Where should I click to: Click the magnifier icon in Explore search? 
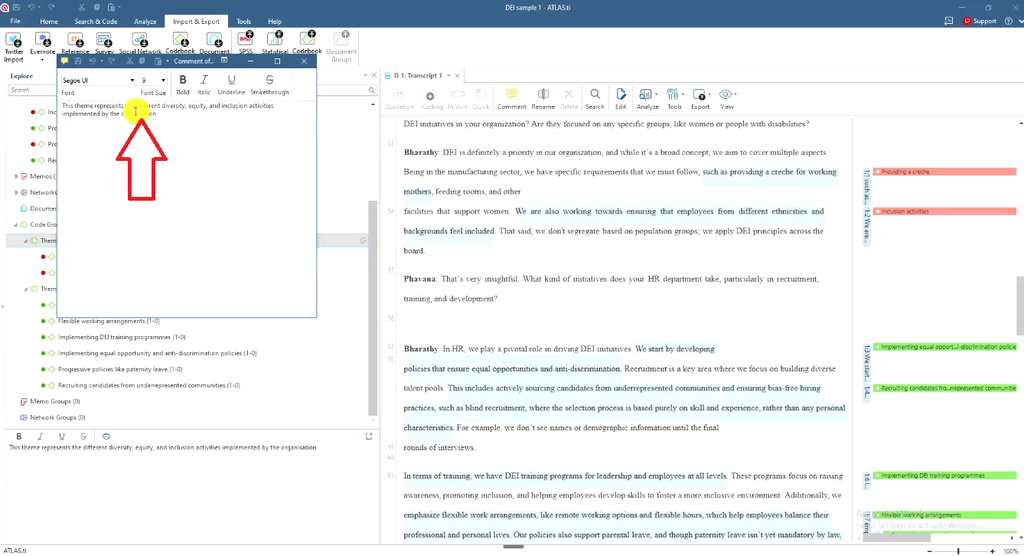pos(372,90)
